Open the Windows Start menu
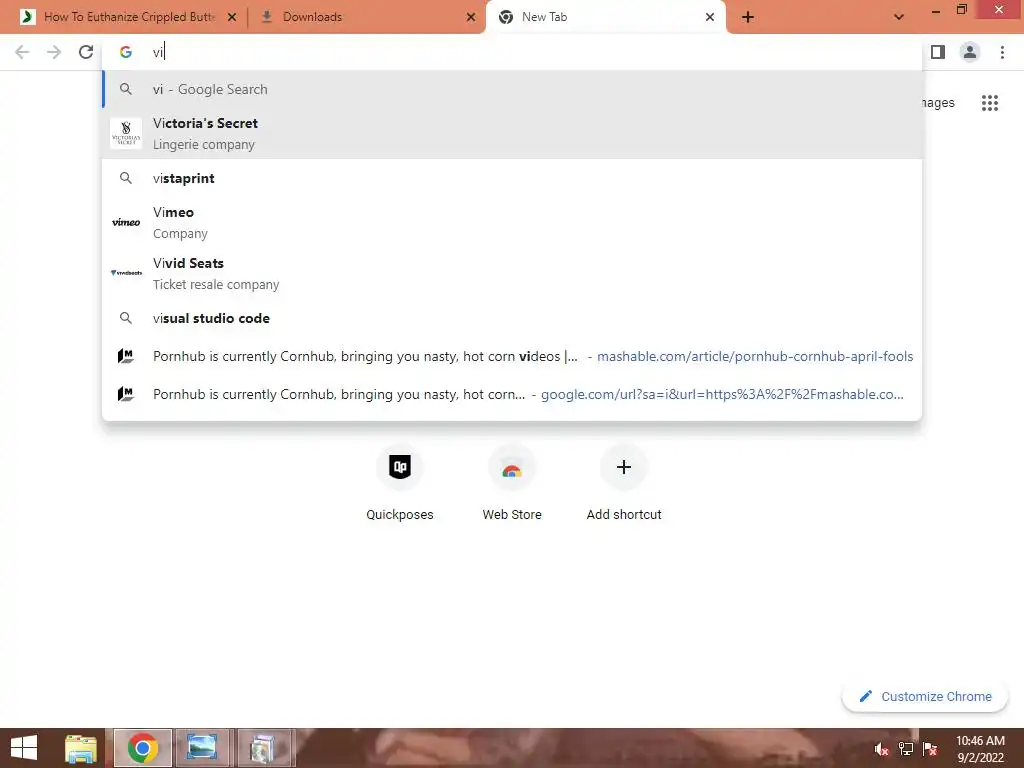The width and height of the screenshot is (1024, 768). click(x=24, y=748)
